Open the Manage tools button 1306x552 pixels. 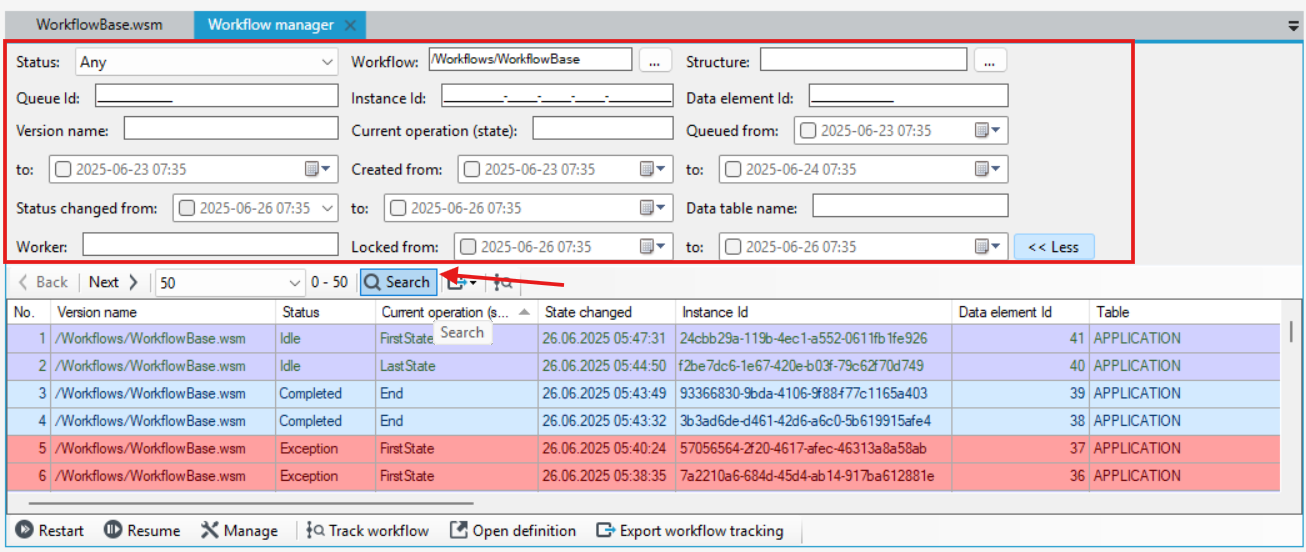click(x=239, y=531)
